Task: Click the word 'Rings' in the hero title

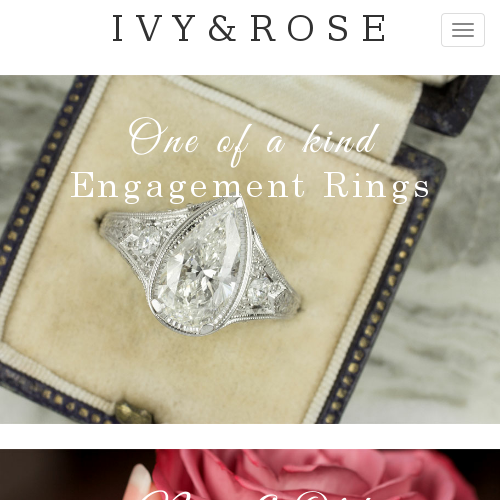Action: (x=377, y=187)
